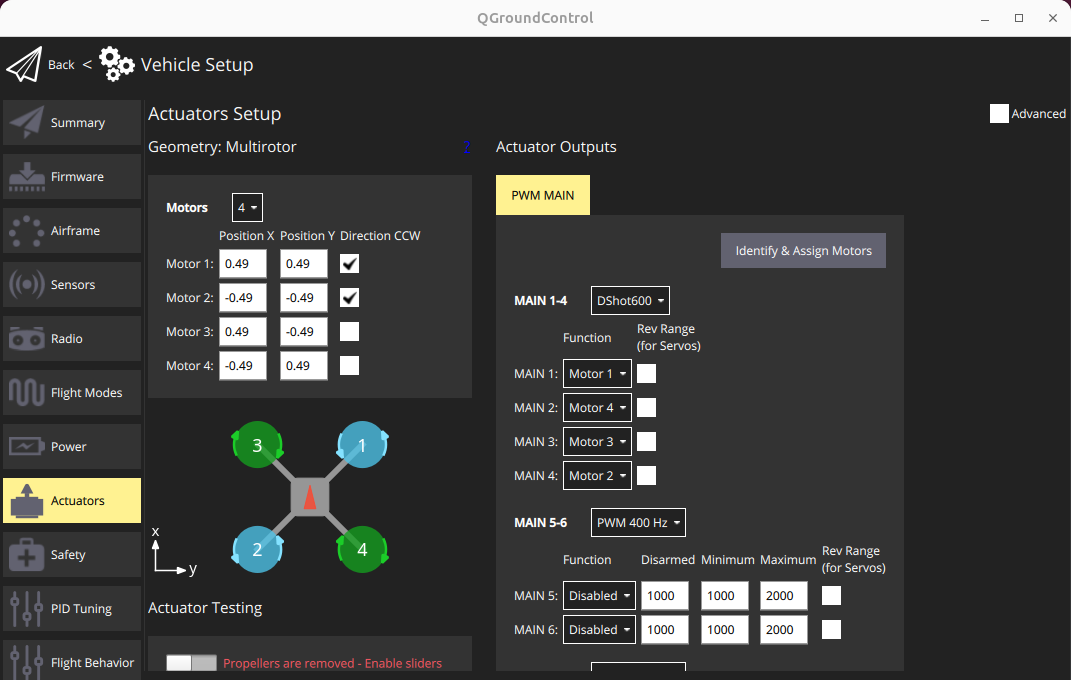Open the Airframe setup page
Image resolution: width=1071 pixels, height=680 pixels.
[x=72, y=231]
